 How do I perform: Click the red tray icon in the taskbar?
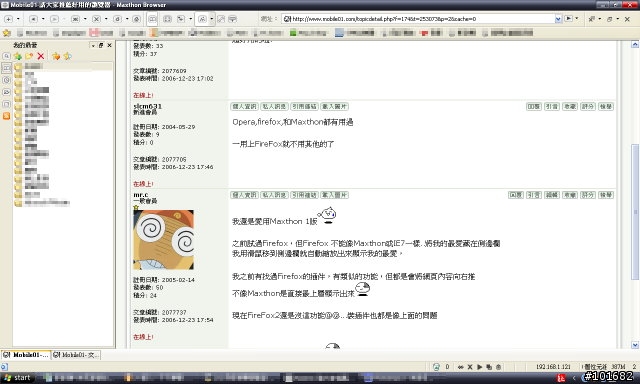(x=562, y=378)
